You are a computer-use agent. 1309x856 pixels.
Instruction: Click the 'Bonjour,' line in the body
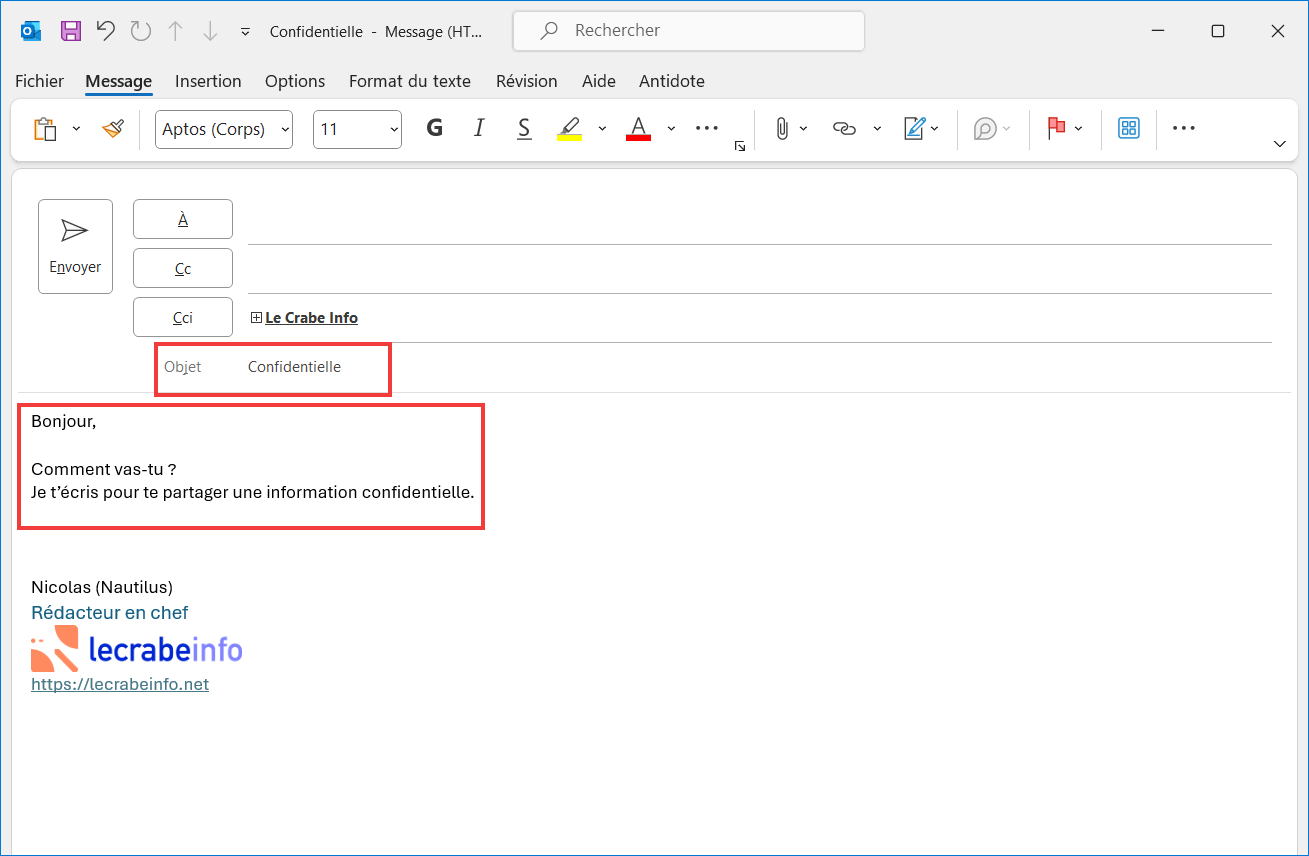[x=64, y=421]
